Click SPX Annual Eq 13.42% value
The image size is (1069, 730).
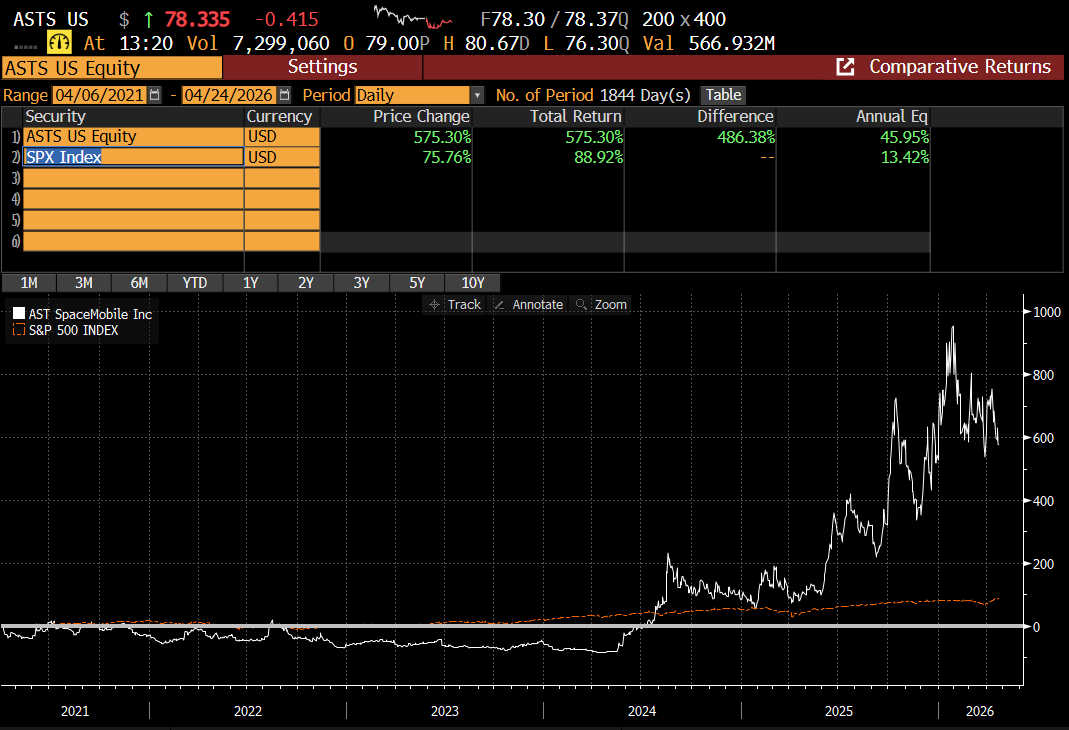pyautogui.click(x=905, y=157)
